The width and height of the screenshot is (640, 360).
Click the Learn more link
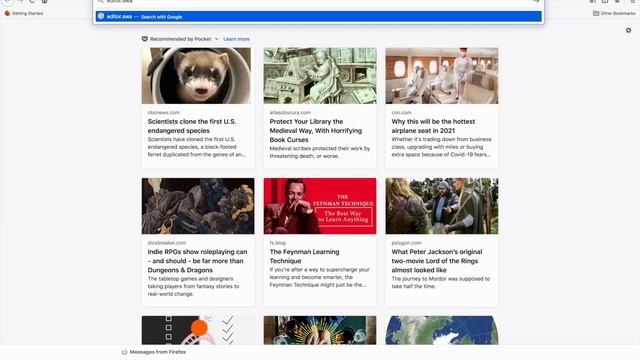[x=236, y=39]
